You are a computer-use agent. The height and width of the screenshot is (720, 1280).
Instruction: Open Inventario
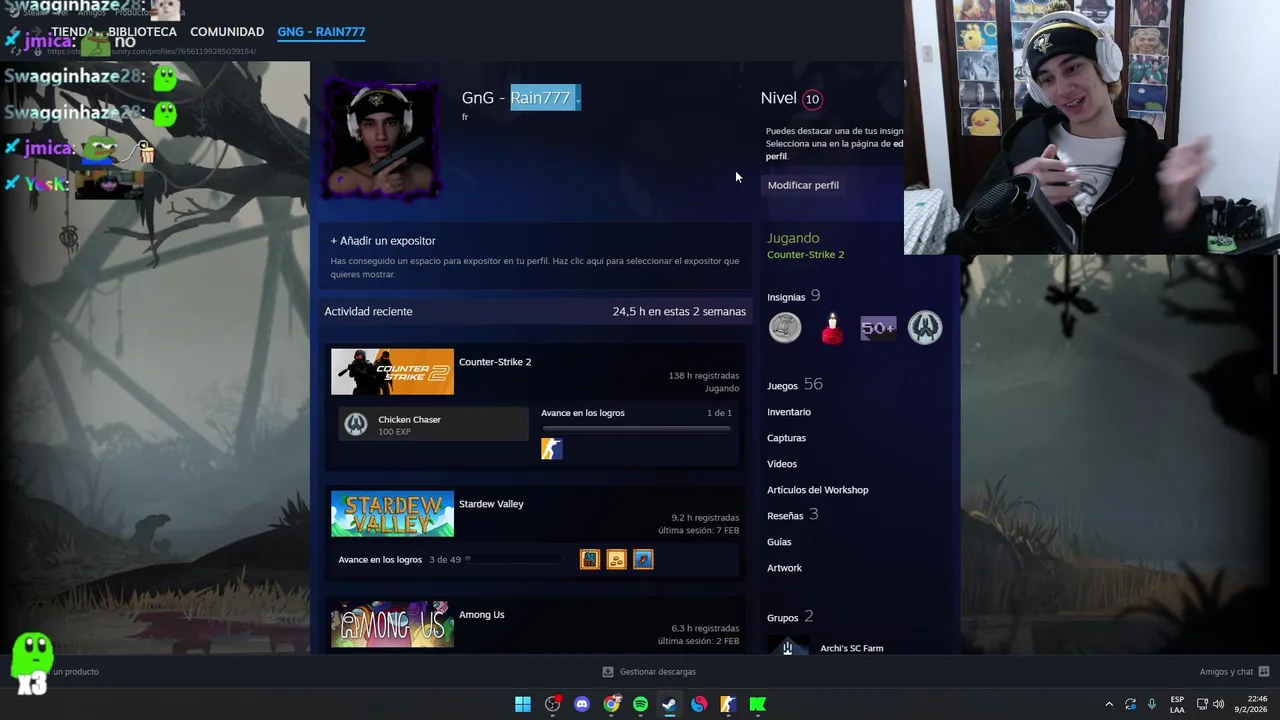(789, 412)
